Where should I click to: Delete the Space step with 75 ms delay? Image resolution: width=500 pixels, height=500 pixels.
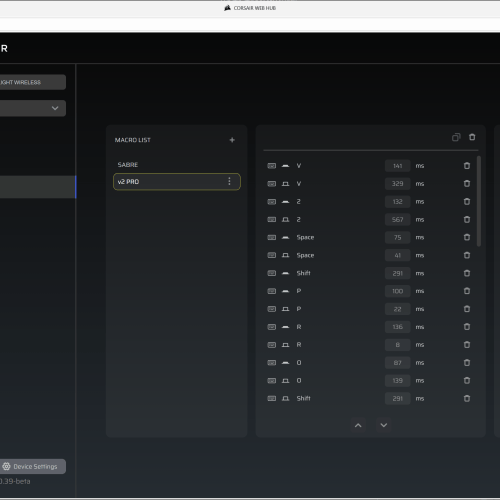467,237
